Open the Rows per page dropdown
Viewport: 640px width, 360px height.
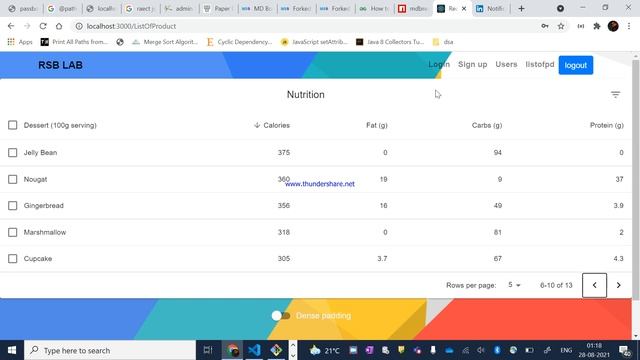click(514, 285)
